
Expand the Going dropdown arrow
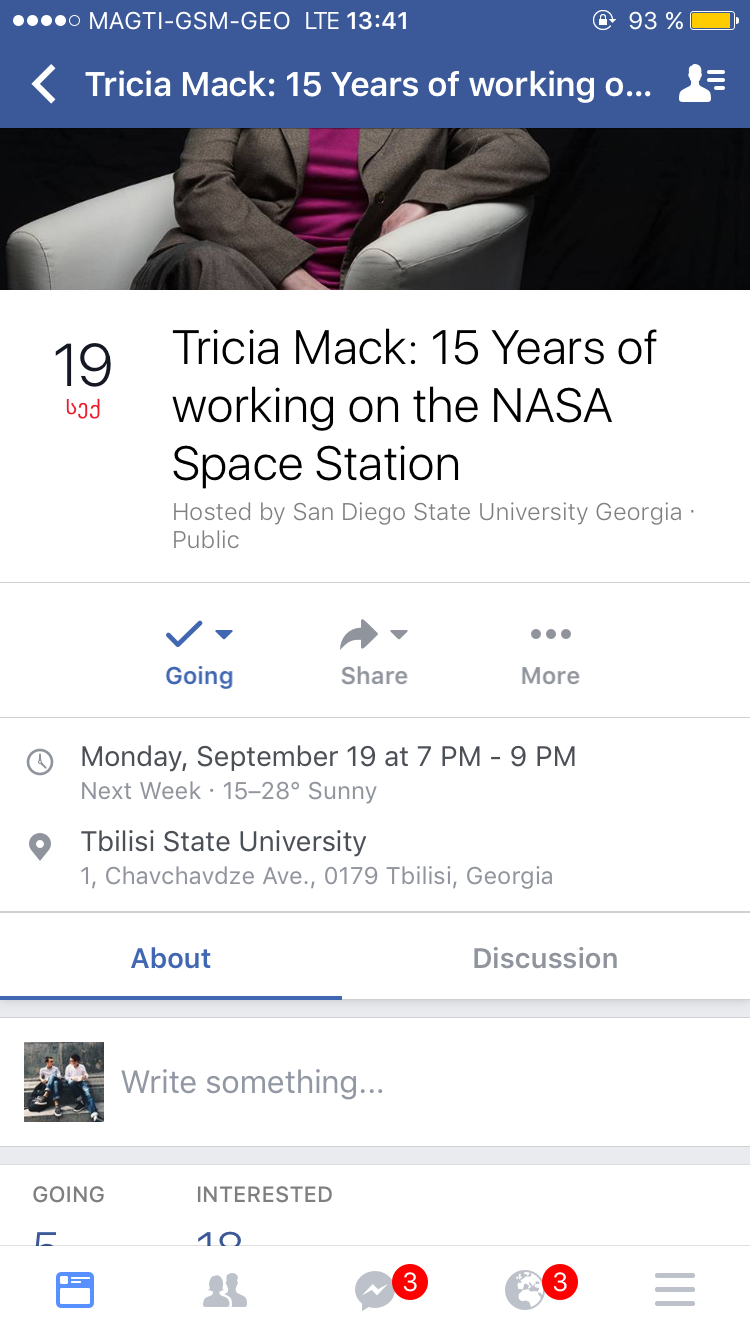[224, 634]
